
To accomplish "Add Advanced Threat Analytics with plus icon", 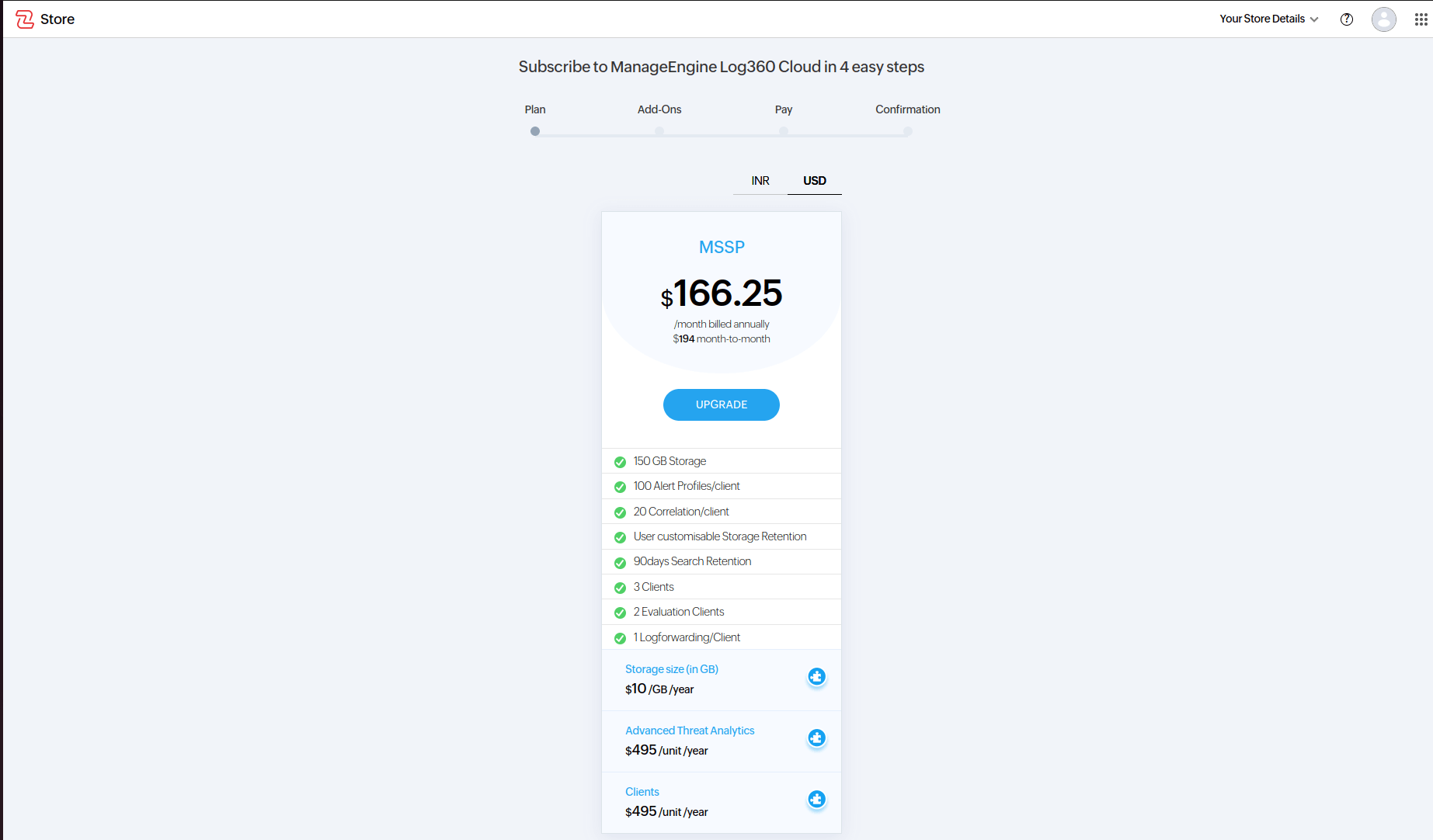I will click(x=816, y=738).
